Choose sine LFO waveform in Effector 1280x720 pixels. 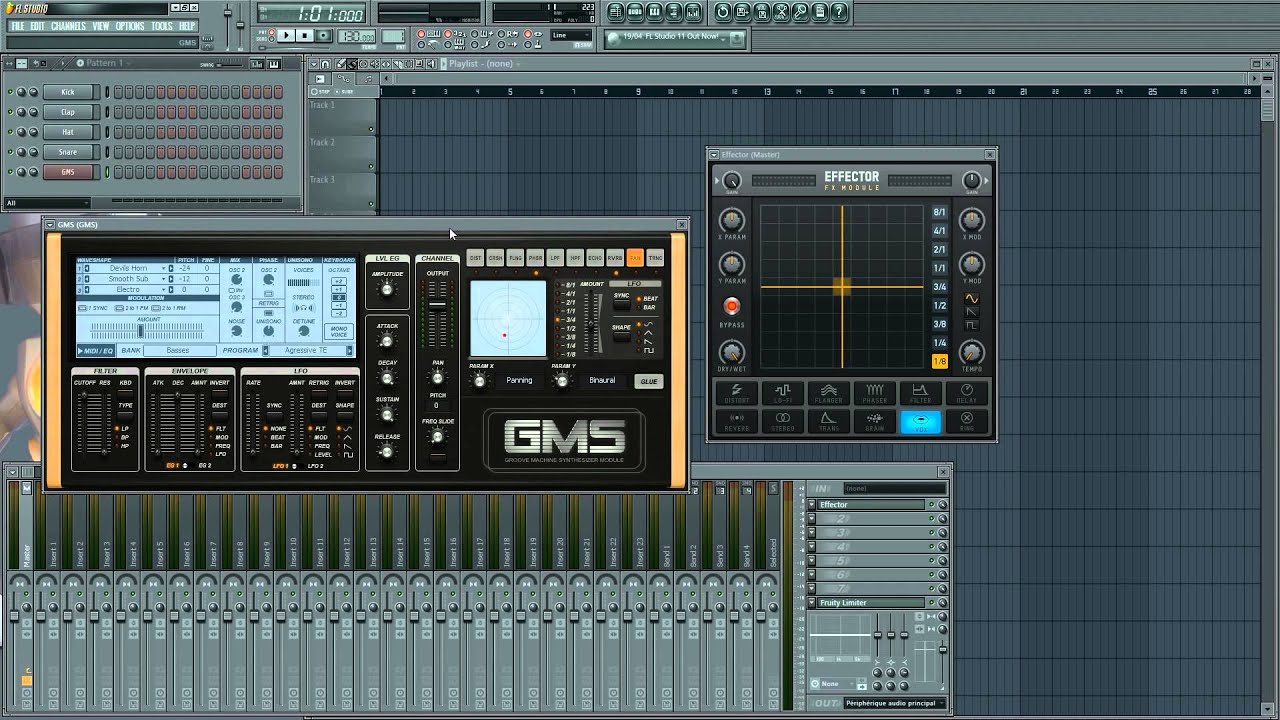tap(971, 299)
